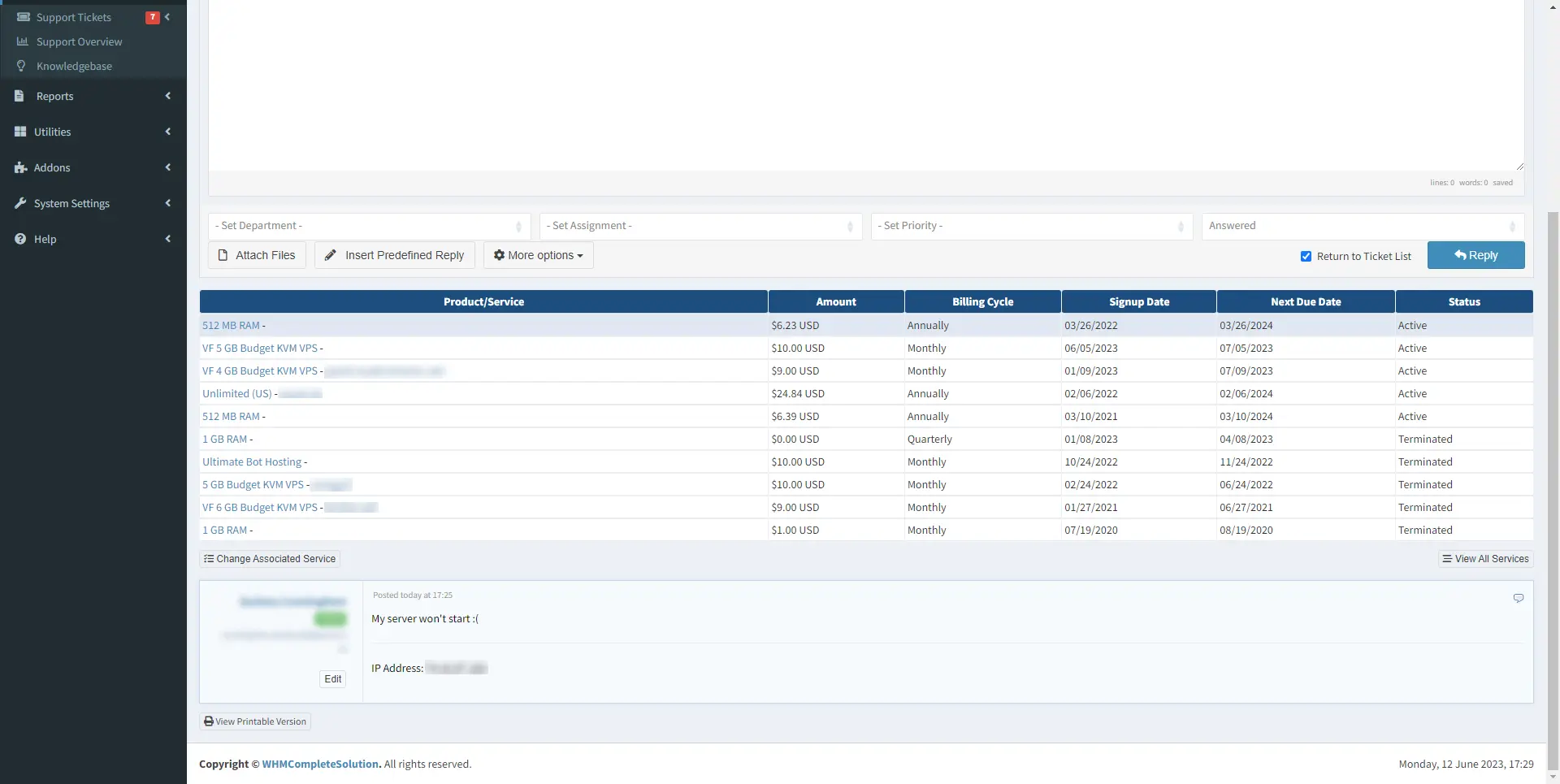Click the Help question mark icon
The width and height of the screenshot is (1560, 784).
pos(20,239)
